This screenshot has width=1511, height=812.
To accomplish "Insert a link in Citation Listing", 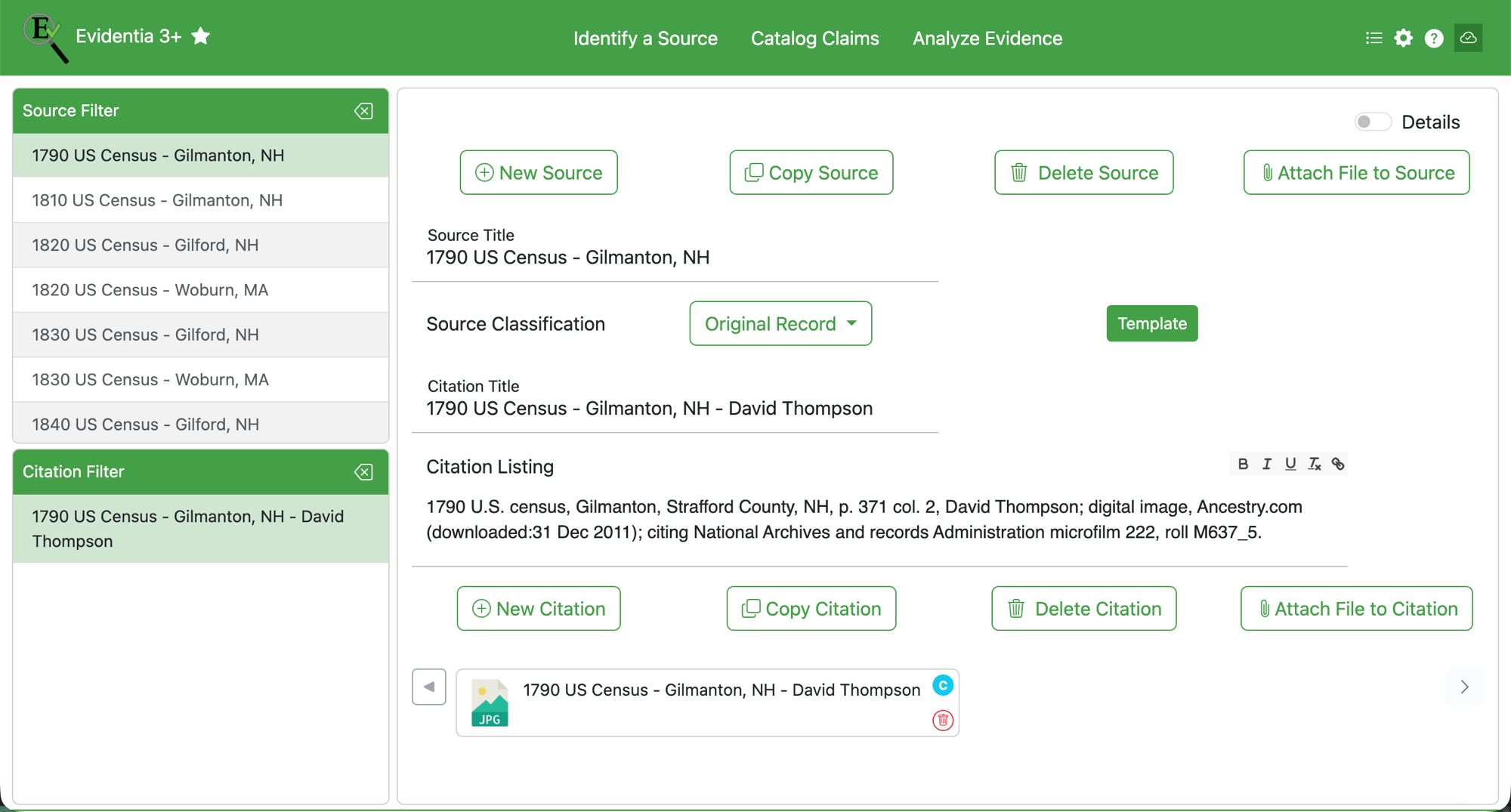I will click(x=1338, y=464).
